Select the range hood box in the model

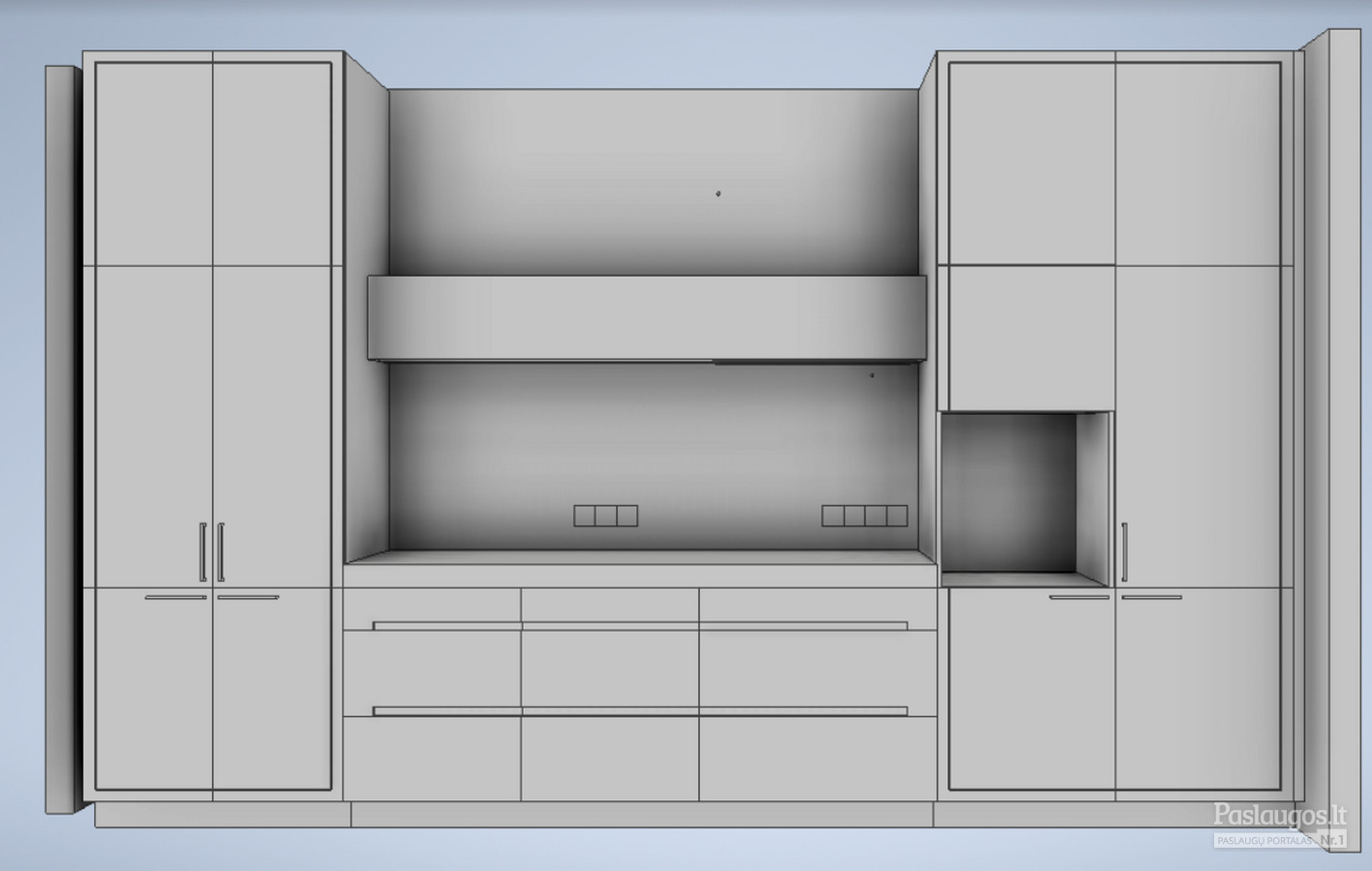647,318
